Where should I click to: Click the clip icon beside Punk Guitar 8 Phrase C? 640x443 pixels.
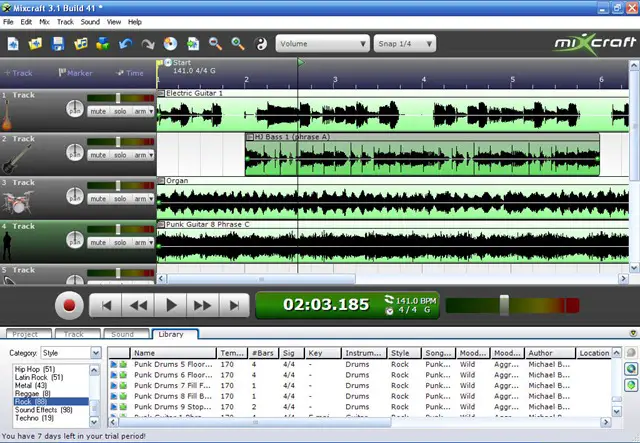(161, 224)
